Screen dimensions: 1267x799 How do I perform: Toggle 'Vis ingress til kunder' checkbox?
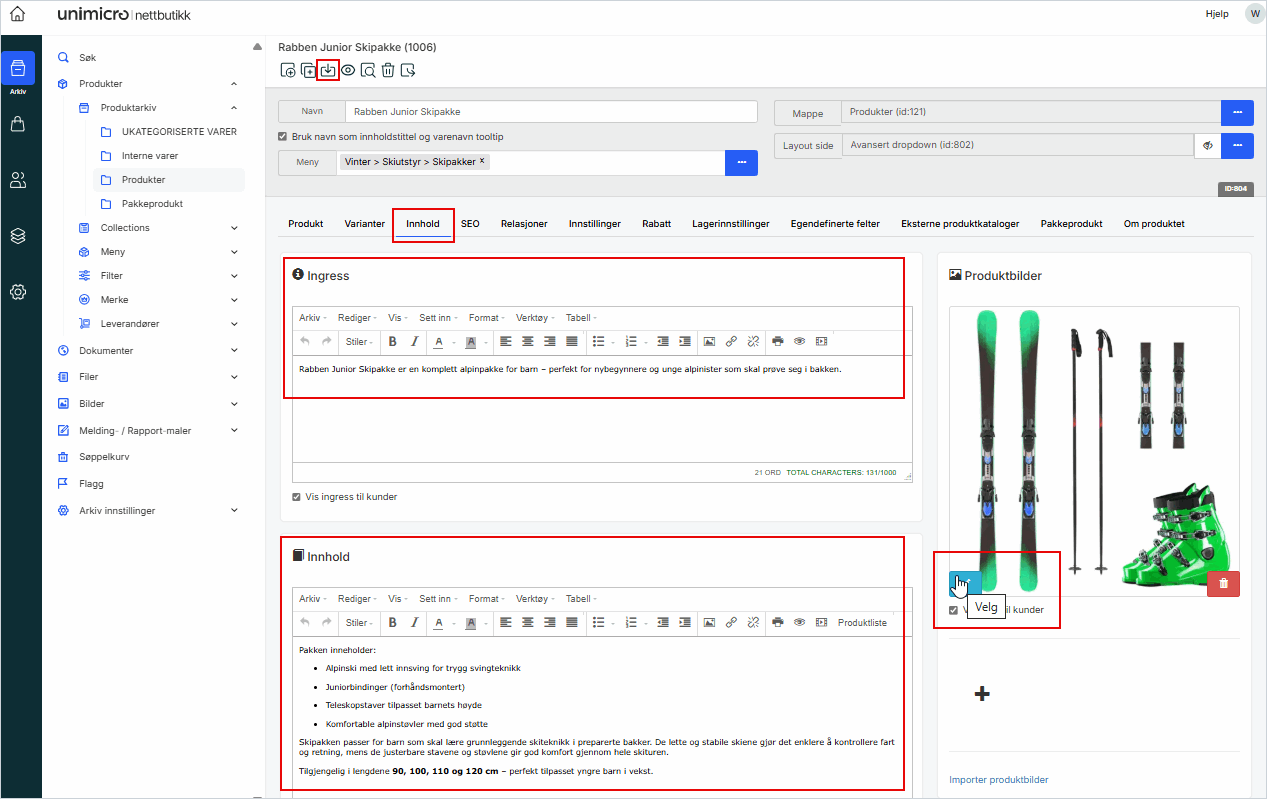tap(296, 497)
